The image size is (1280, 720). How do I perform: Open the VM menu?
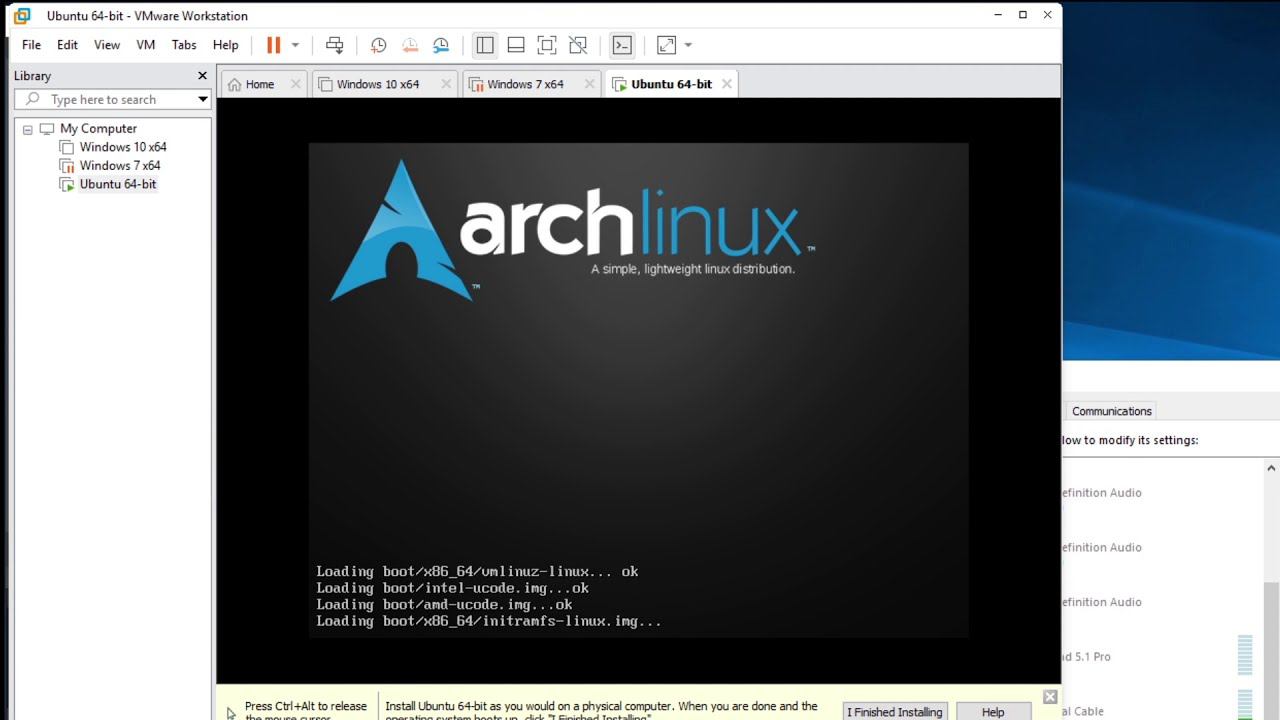click(146, 45)
